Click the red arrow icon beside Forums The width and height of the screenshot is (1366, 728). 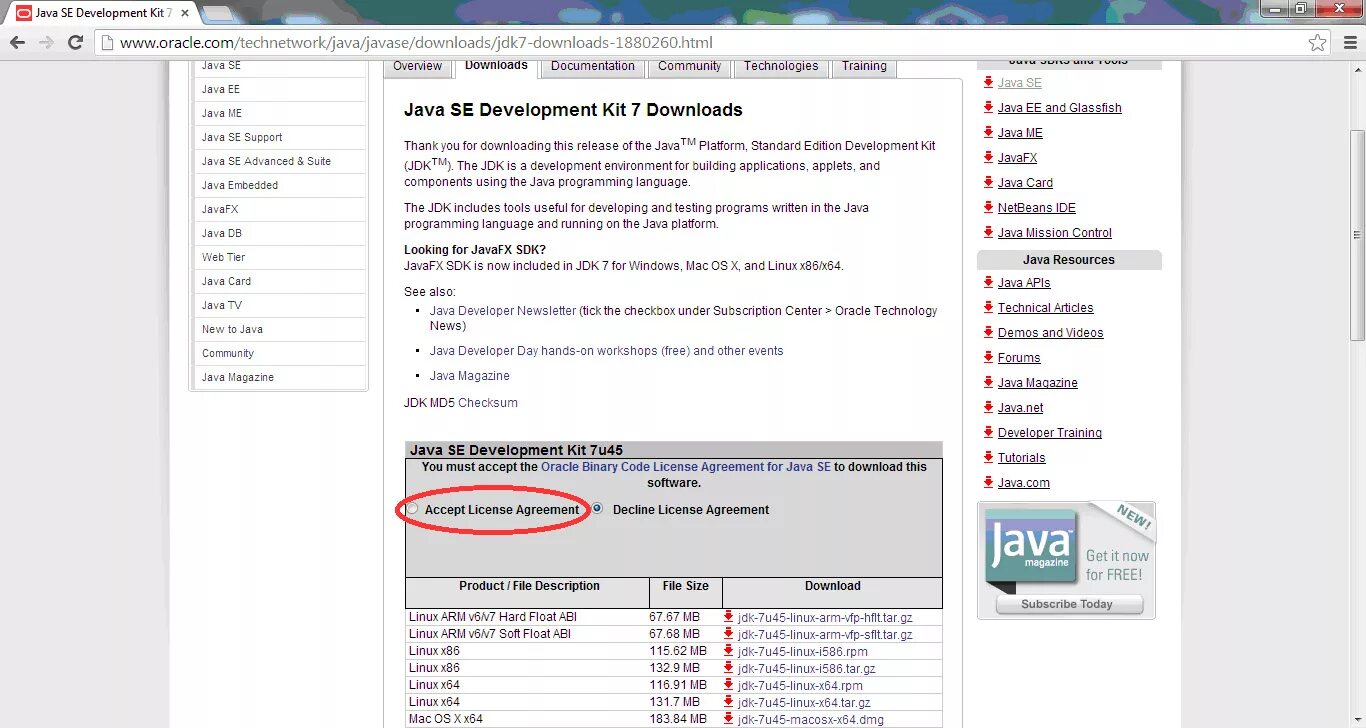point(988,357)
